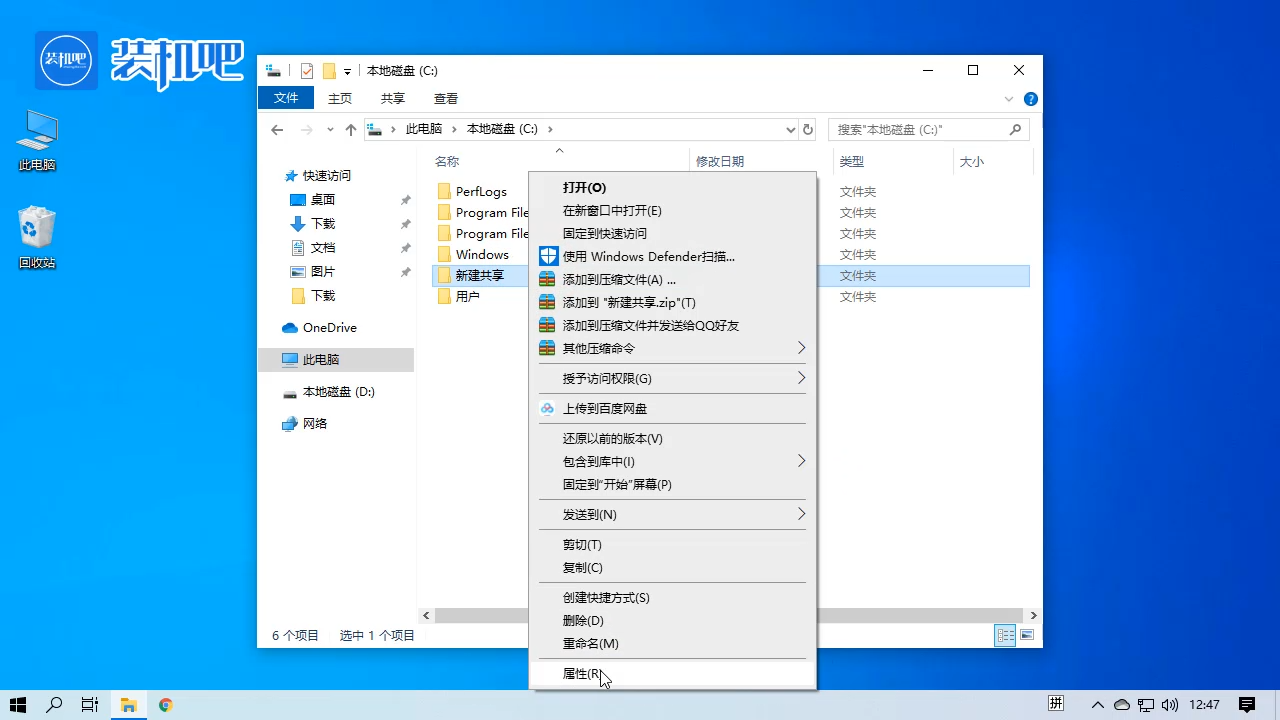This screenshot has height=720, width=1280.
Task: Unpin 桌面 from quick access
Action: [x=404, y=199]
